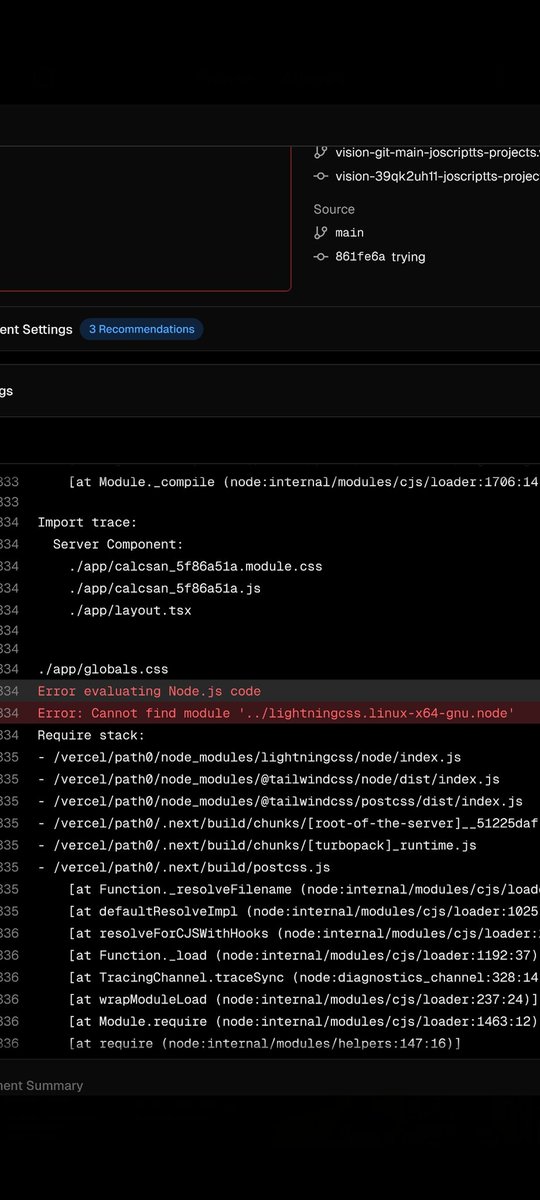Expand the Deployment Summary section

(270, 1086)
